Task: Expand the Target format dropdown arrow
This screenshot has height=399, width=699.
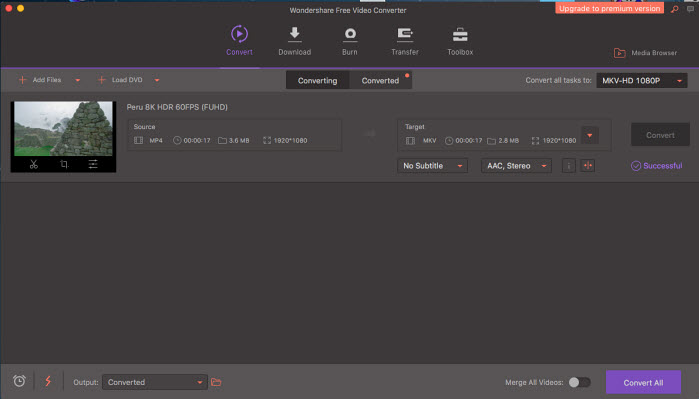Action: click(590, 135)
